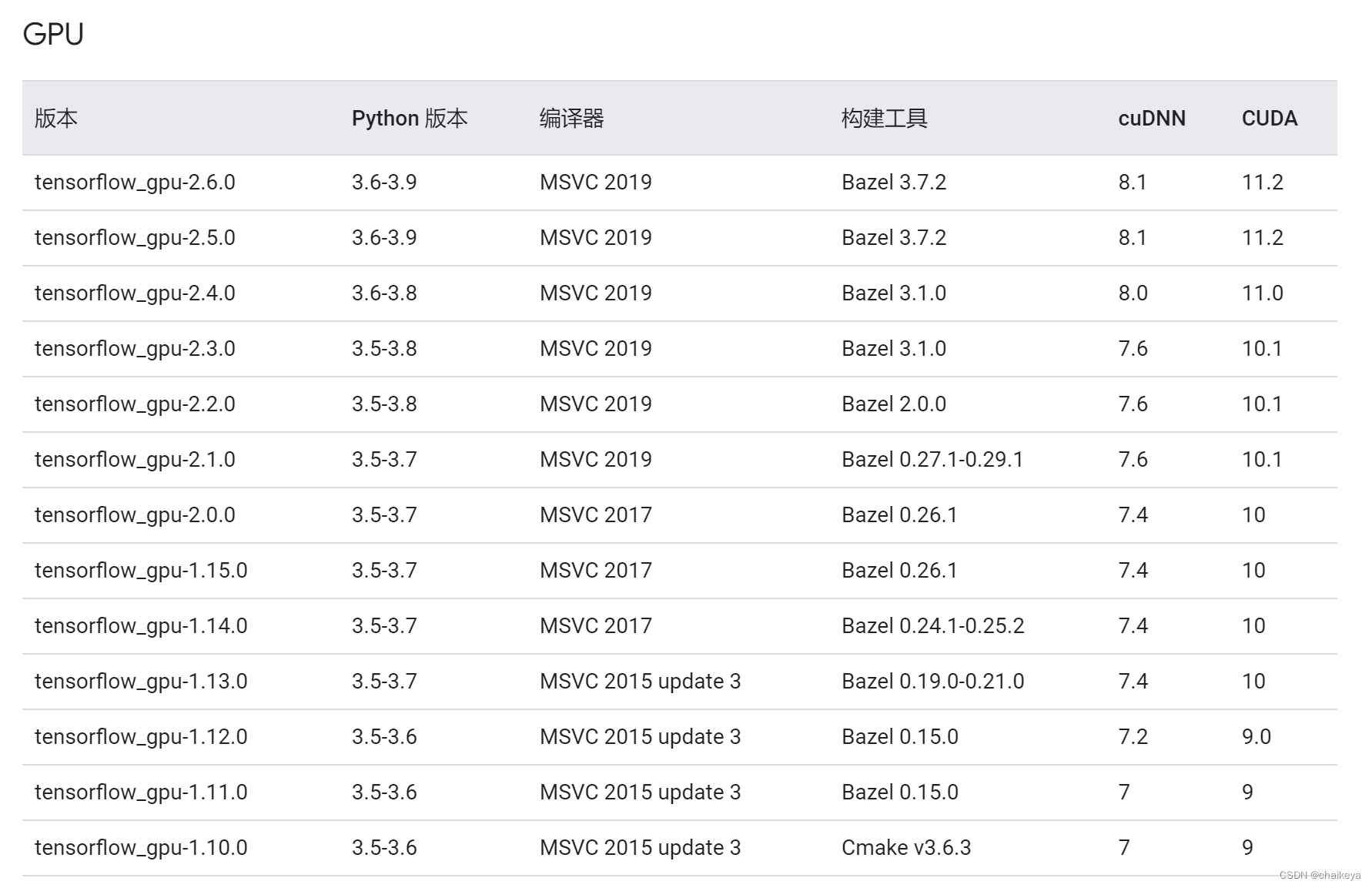Click the CUDA column header
Image resolution: width=1372 pixels, height=888 pixels.
pos(1269,118)
